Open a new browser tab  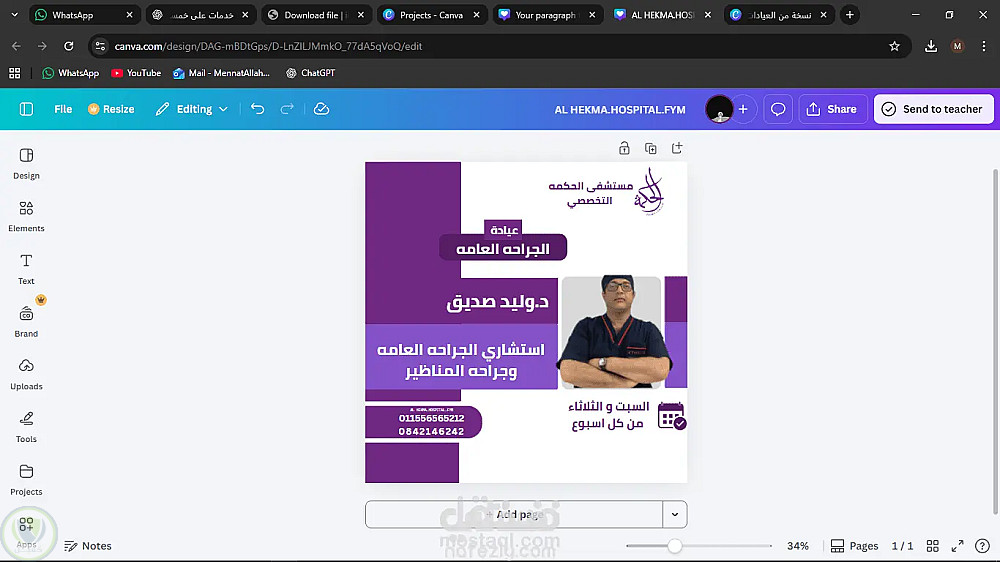(x=849, y=15)
